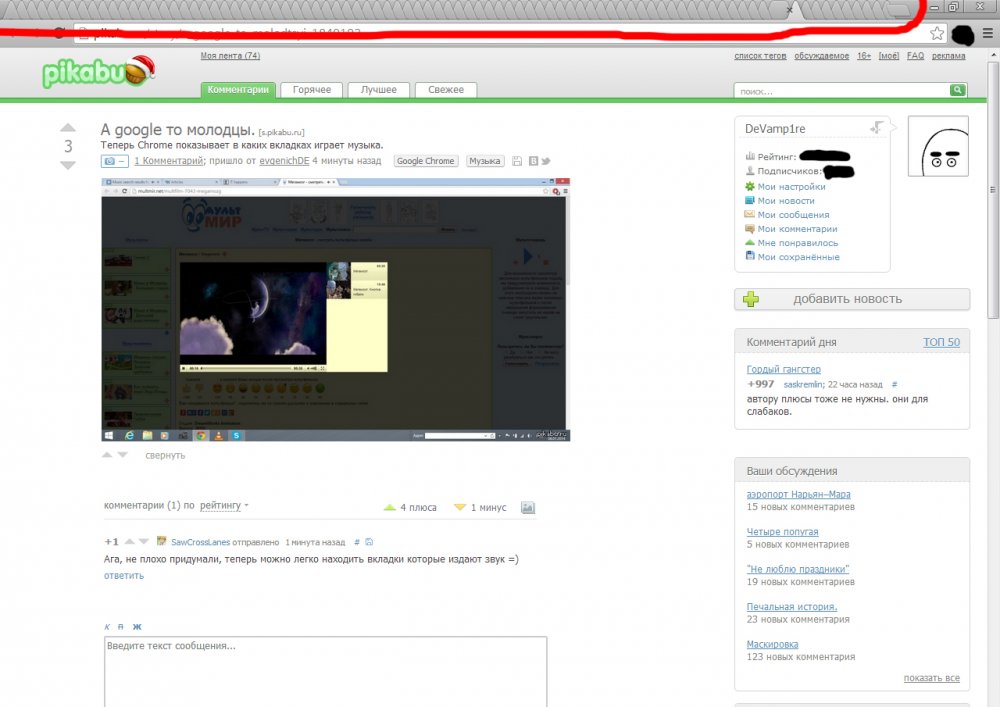The height and width of the screenshot is (707, 1000).
Task: Click the comment message text field
Action: (x=325, y=672)
